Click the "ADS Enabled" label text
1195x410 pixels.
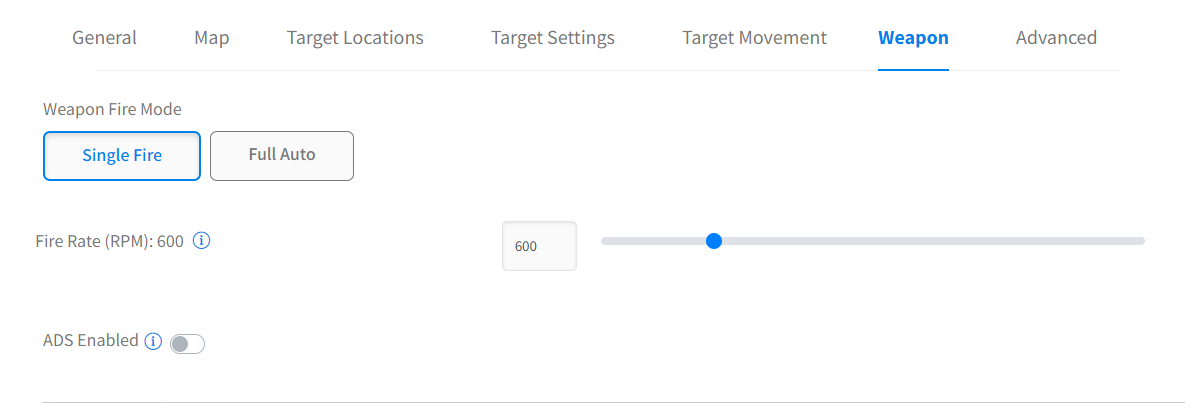coord(91,340)
